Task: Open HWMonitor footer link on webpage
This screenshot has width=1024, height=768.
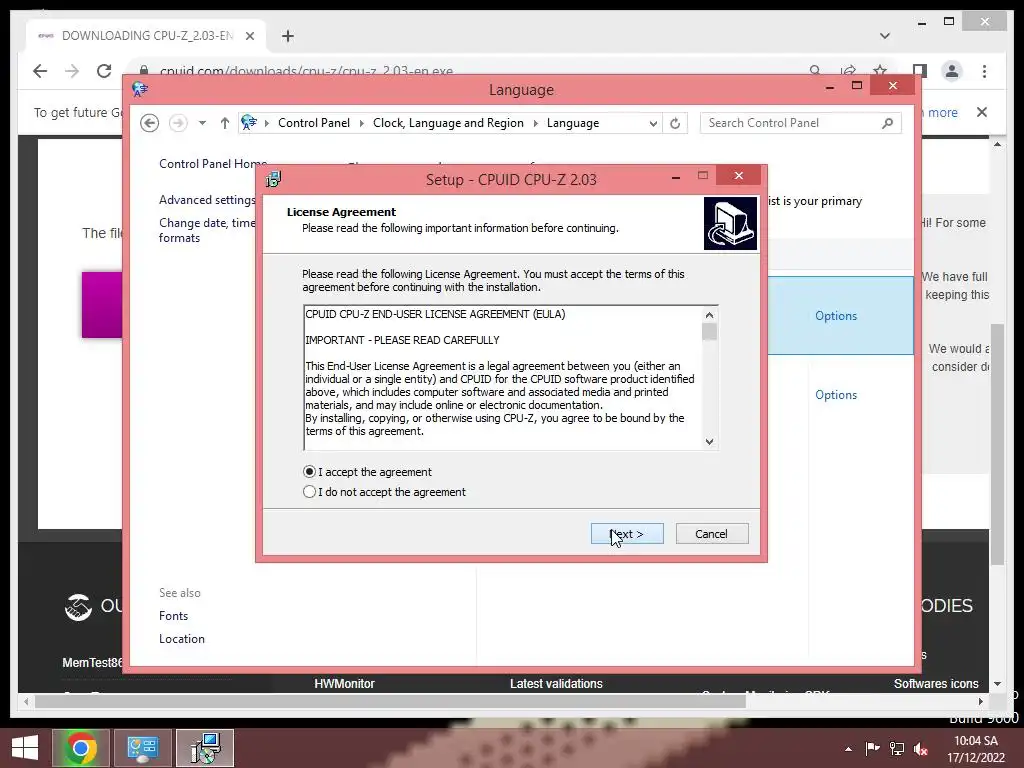Action: [344, 684]
